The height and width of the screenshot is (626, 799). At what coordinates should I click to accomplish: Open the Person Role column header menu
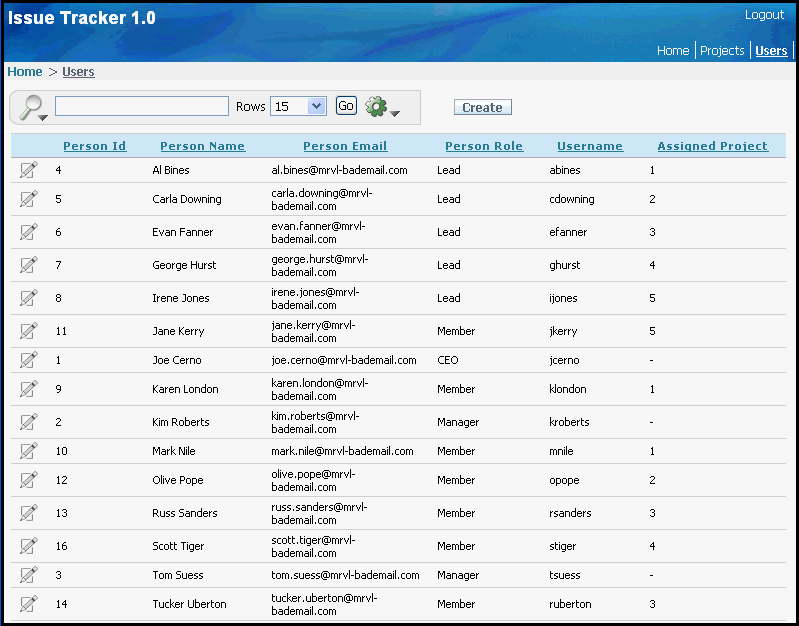point(483,146)
